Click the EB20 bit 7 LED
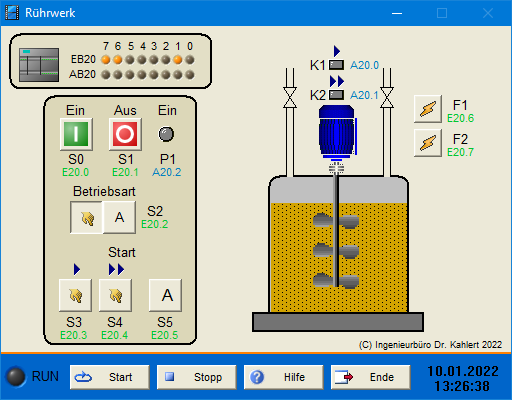Screen dimensions: 512x400 [106, 60]
